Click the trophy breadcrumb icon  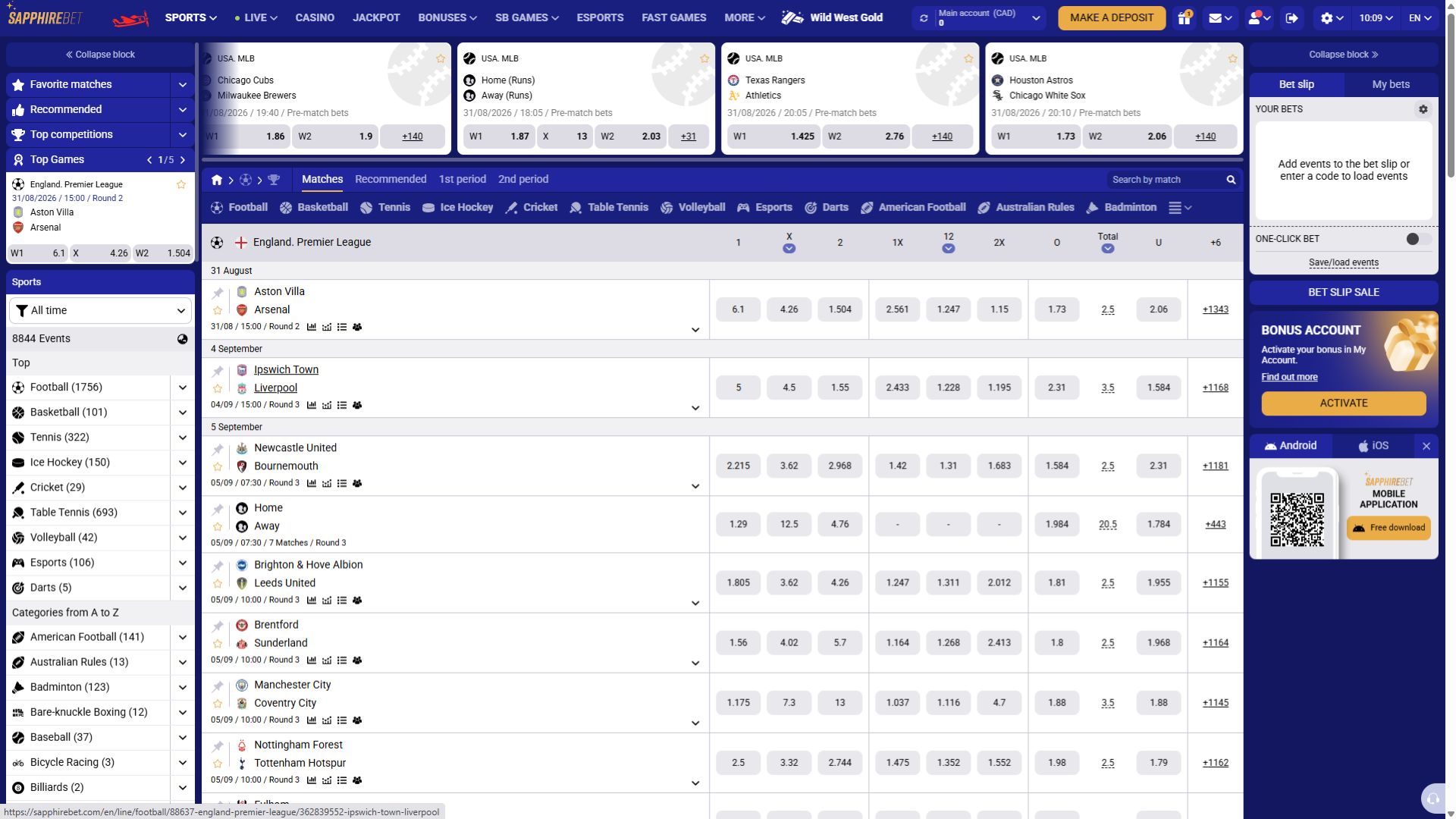point(274,180)
